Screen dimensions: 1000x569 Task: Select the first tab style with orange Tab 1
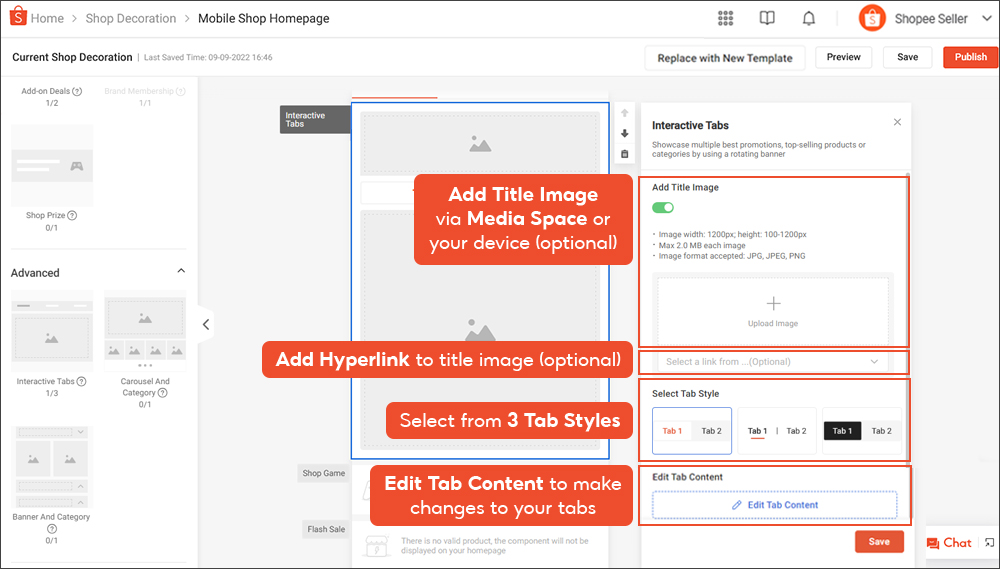[692, 431]
